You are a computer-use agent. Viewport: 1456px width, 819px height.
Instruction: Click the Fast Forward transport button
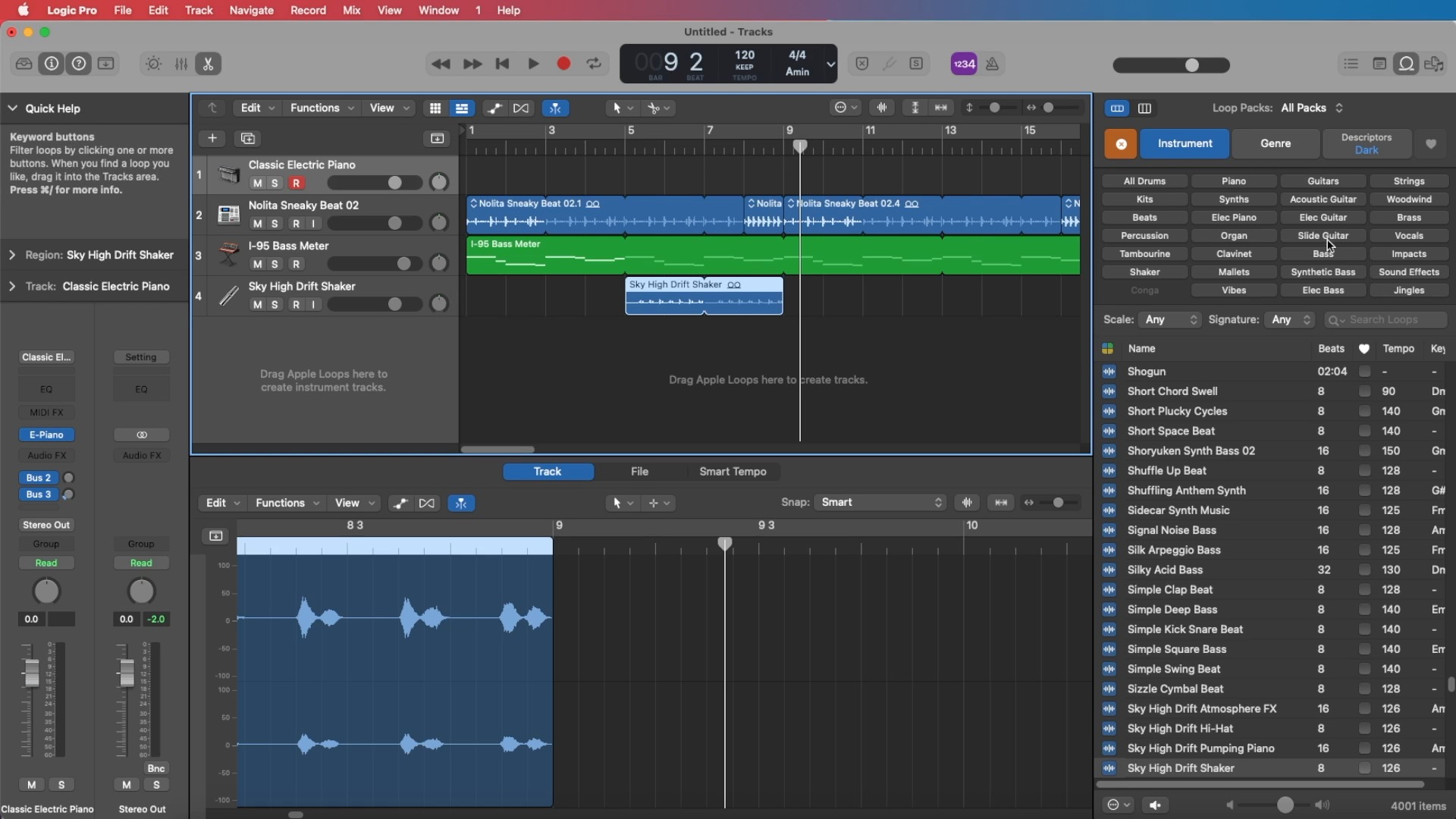click(472, 64)
